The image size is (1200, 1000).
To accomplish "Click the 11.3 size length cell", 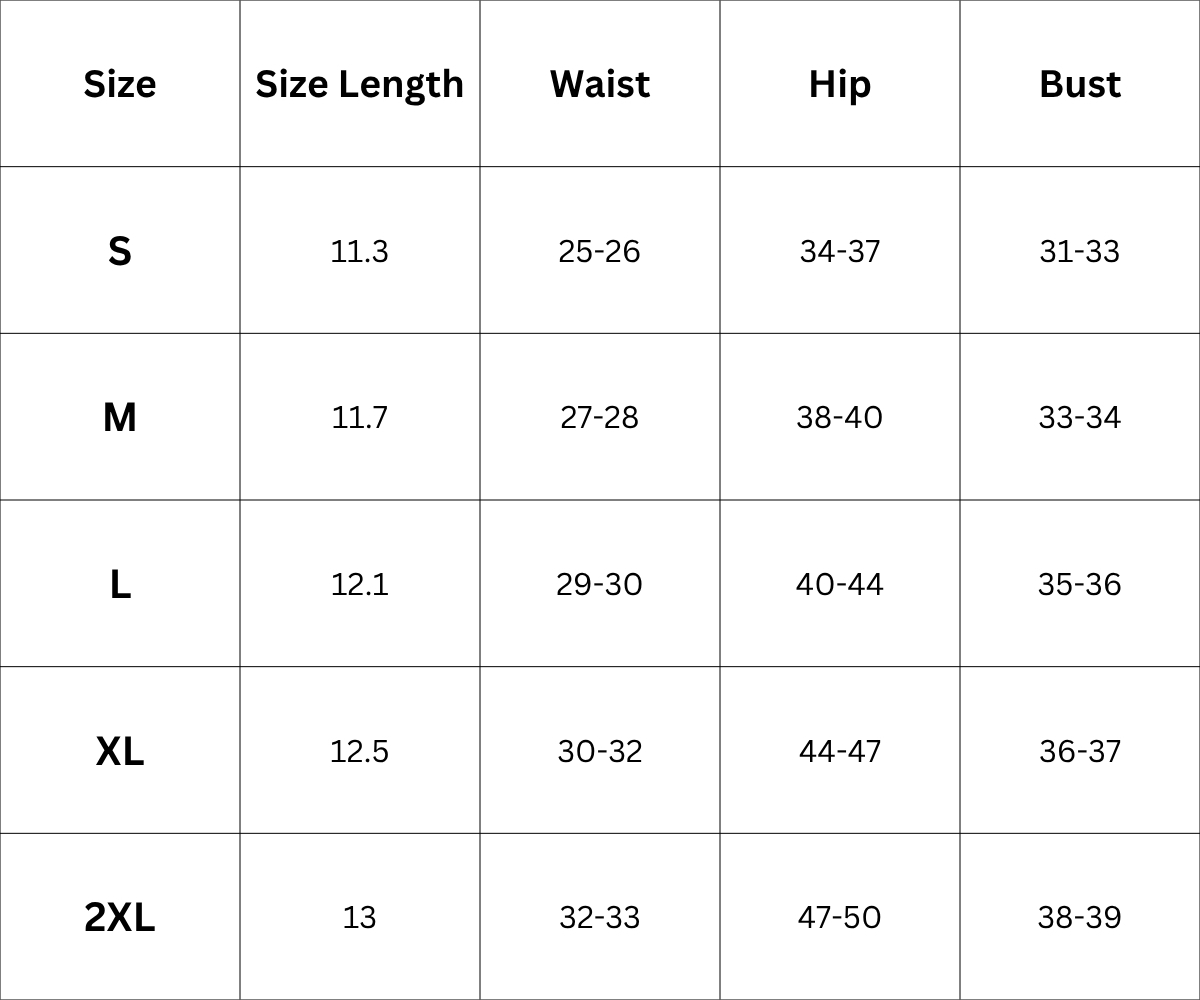I will (x=359, y=251).
